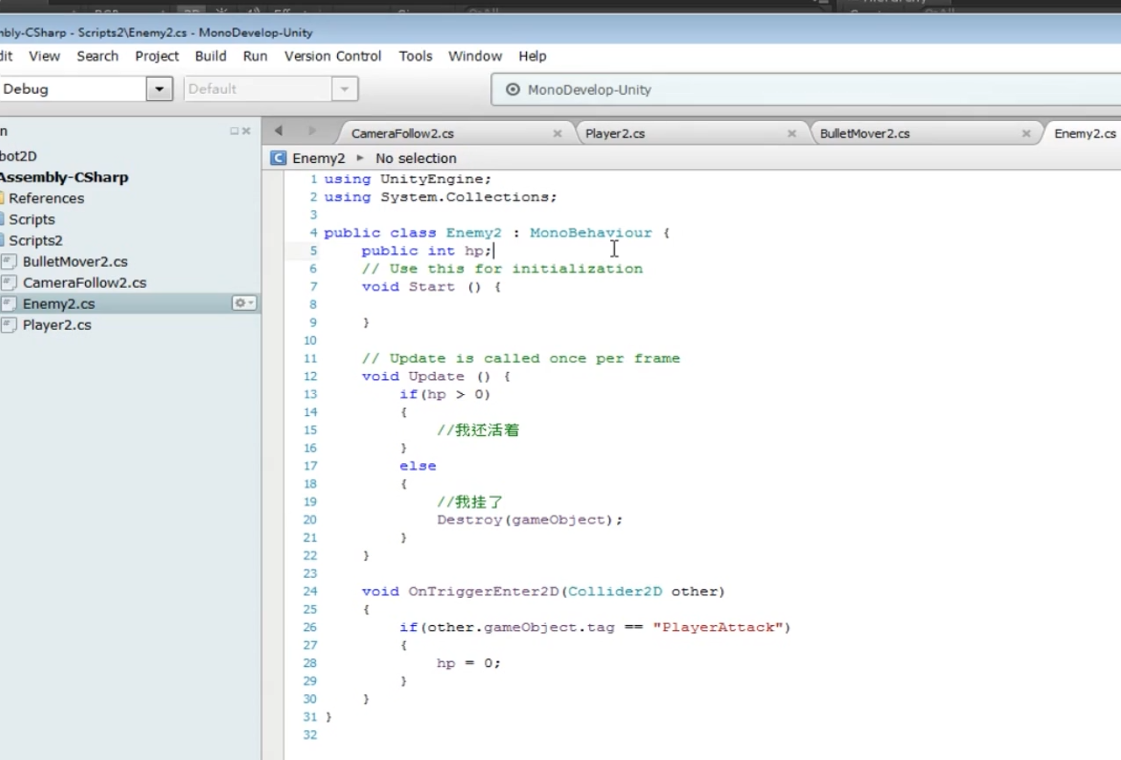Select the References folder in solution tree

[x=46, y=198]
